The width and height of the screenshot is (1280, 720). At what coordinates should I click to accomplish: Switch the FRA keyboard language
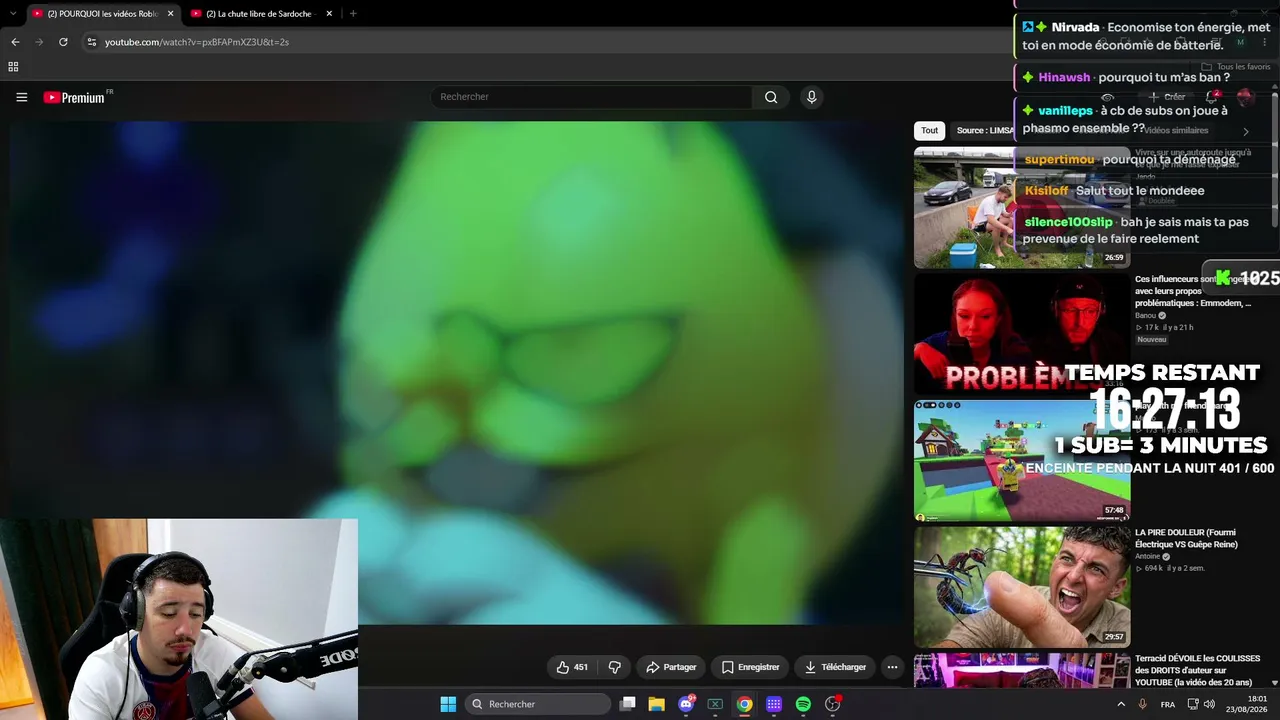[x=1168, y=704]
